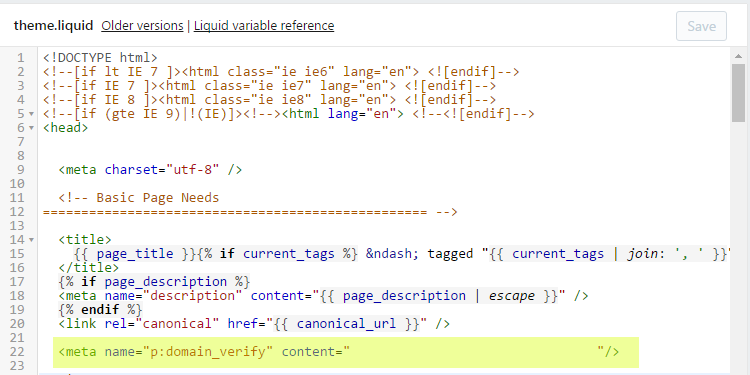This screenshot has width=750, height=375.
Task: Click the opening title tag
Action: click(x=85, y=240)
